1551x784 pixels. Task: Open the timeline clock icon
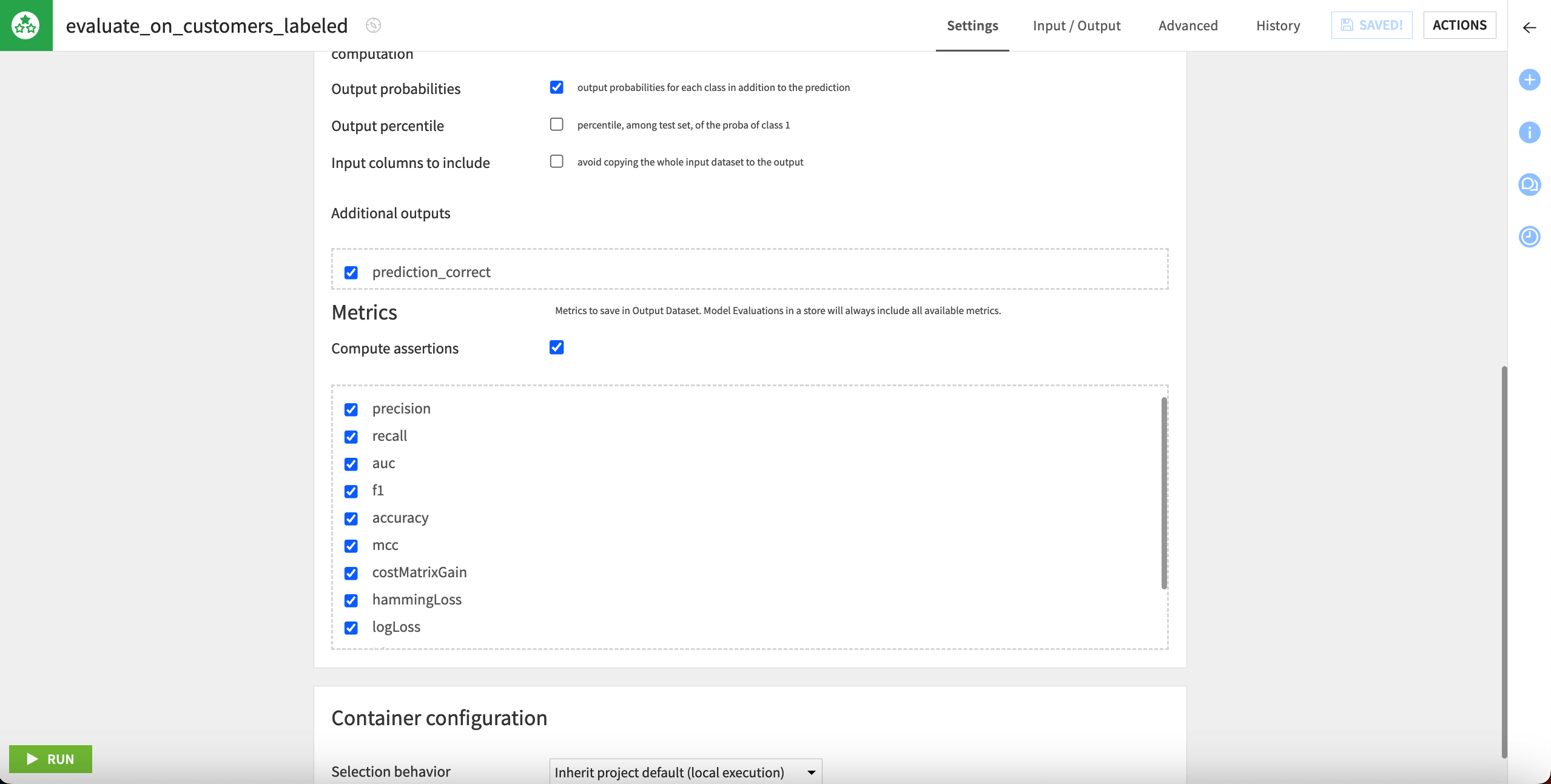(1529, 236)
